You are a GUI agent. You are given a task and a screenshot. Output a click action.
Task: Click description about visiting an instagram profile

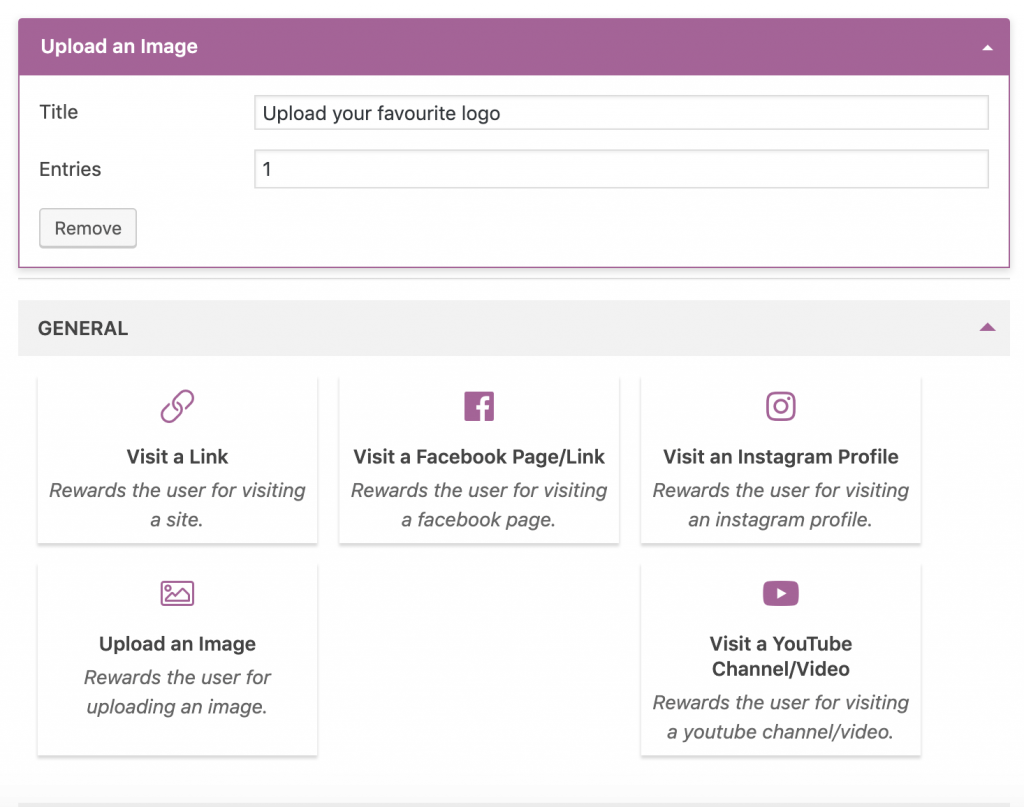(x=780, y=505)
